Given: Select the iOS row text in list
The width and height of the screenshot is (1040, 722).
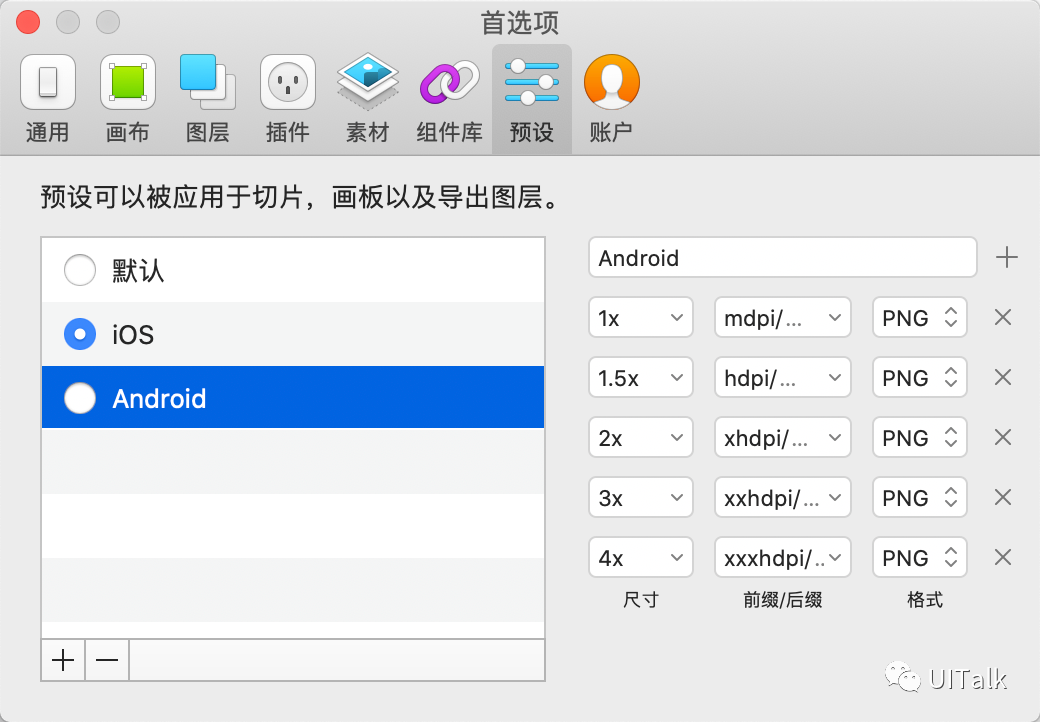Looking at the screenshot, I should coord(133,335).
